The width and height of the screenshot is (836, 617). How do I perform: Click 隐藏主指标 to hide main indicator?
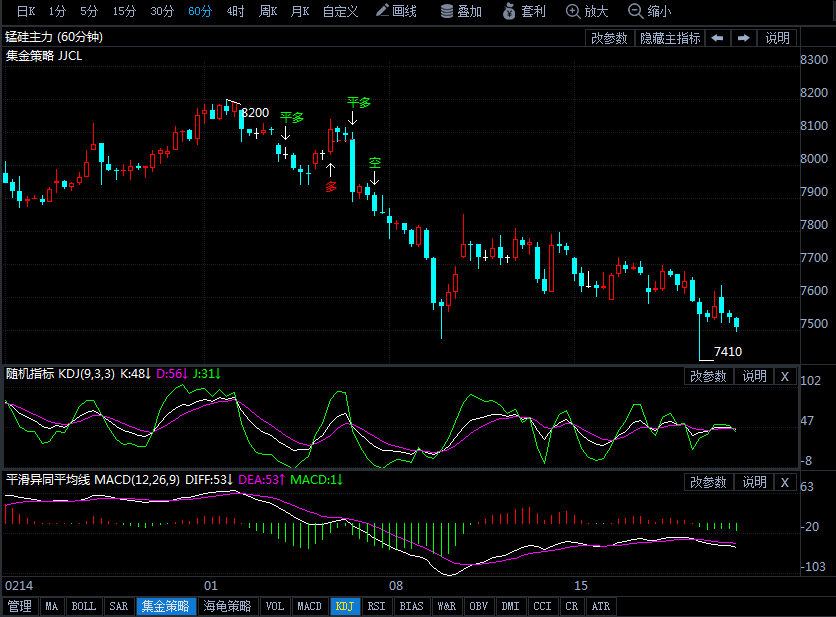click(x=670, y=38)
